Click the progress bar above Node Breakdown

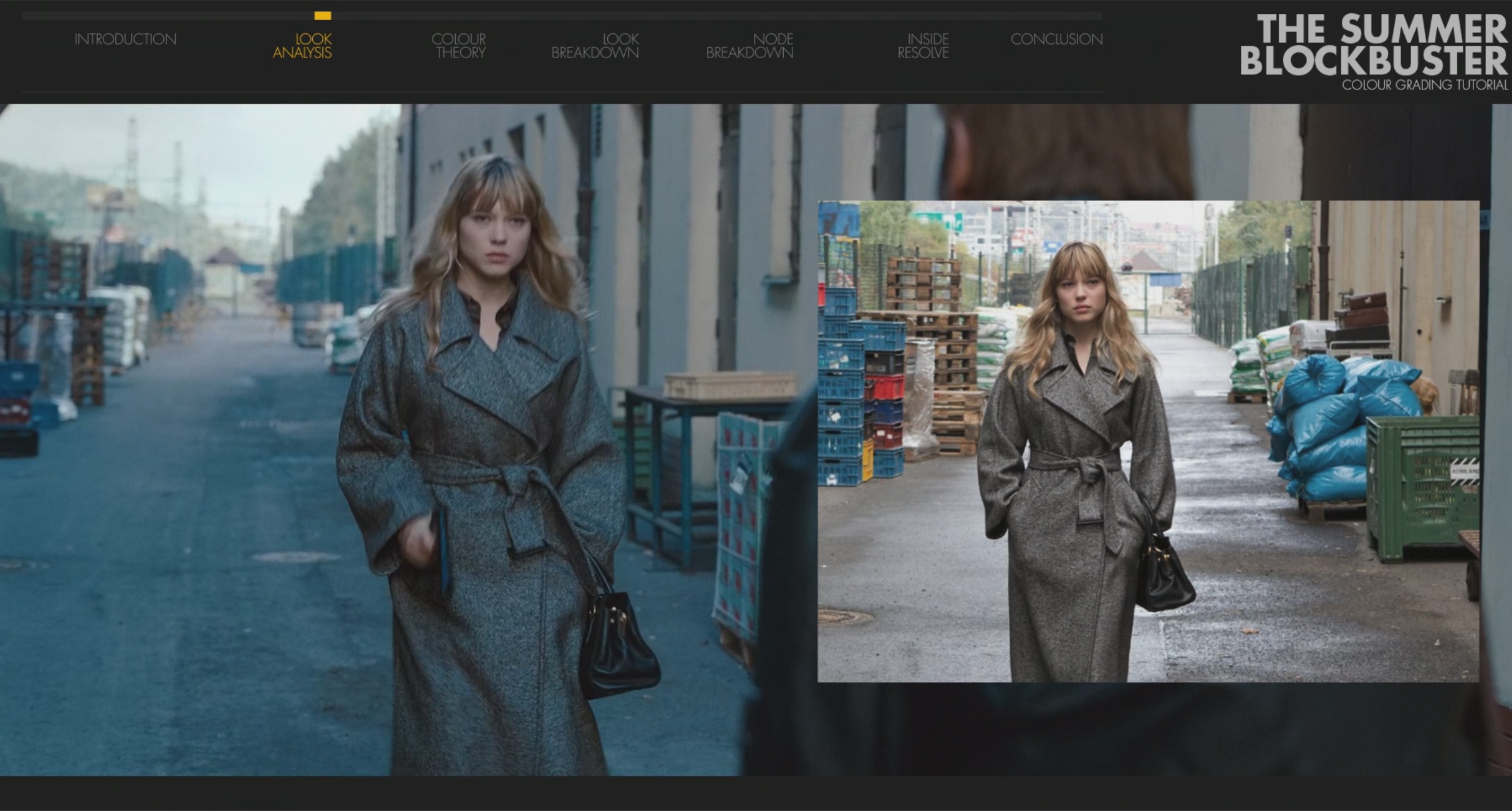pyautogui.click(x=750, y=16)
